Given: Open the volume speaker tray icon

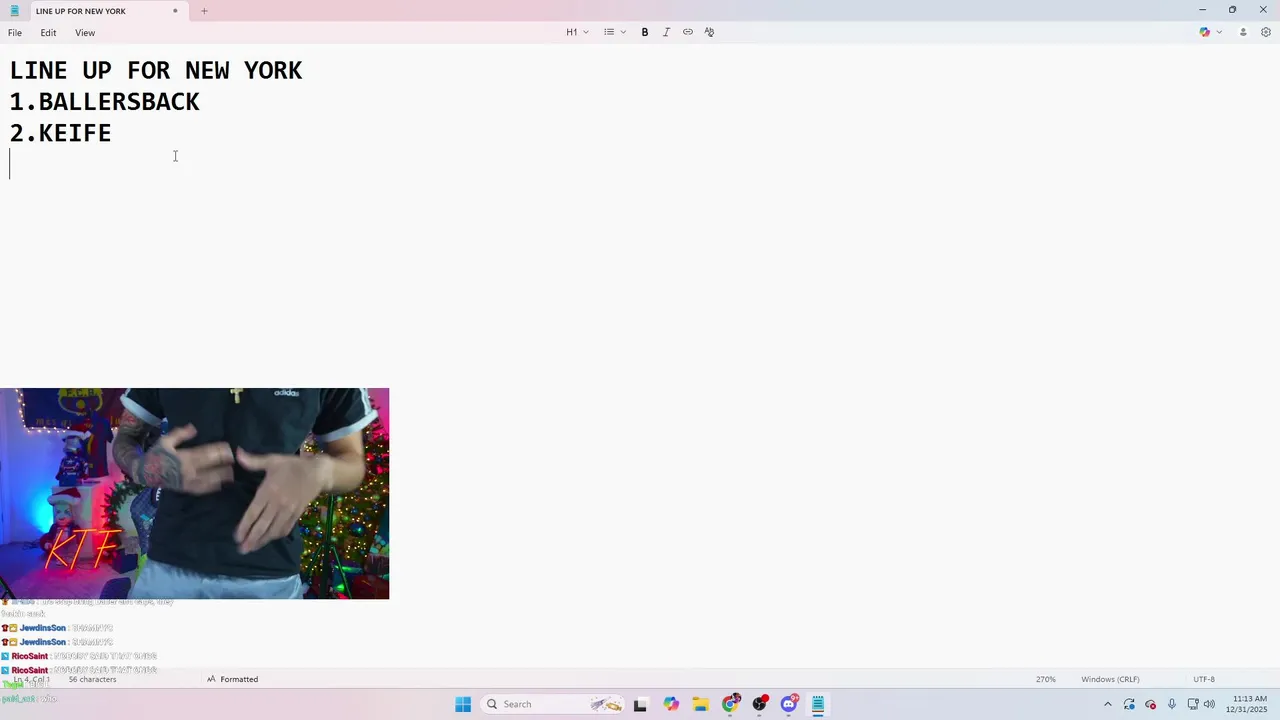Looking at the screenshot, I should click(x=1209, y=704).
